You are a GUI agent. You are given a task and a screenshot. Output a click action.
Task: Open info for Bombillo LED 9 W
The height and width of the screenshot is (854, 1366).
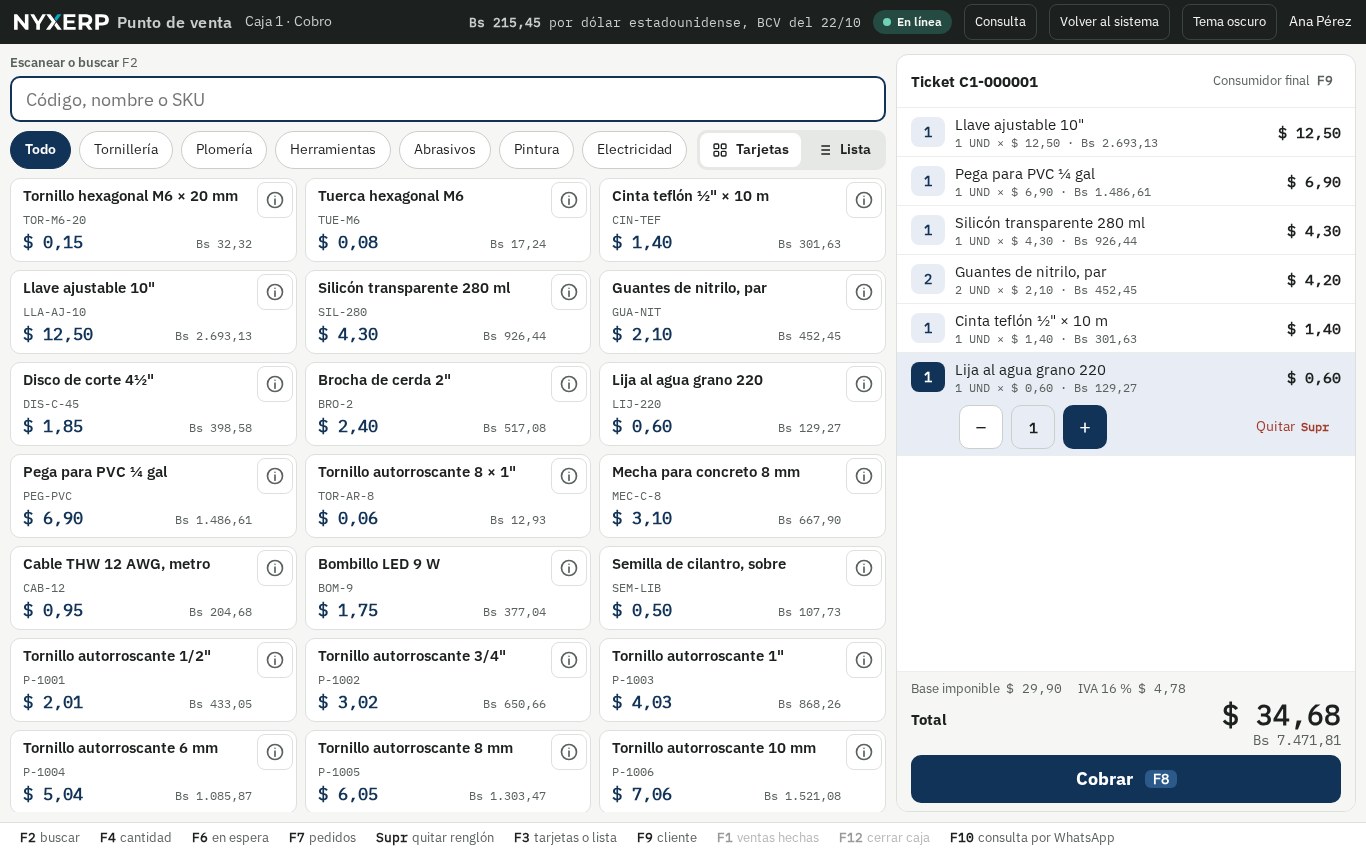point(569,568)
